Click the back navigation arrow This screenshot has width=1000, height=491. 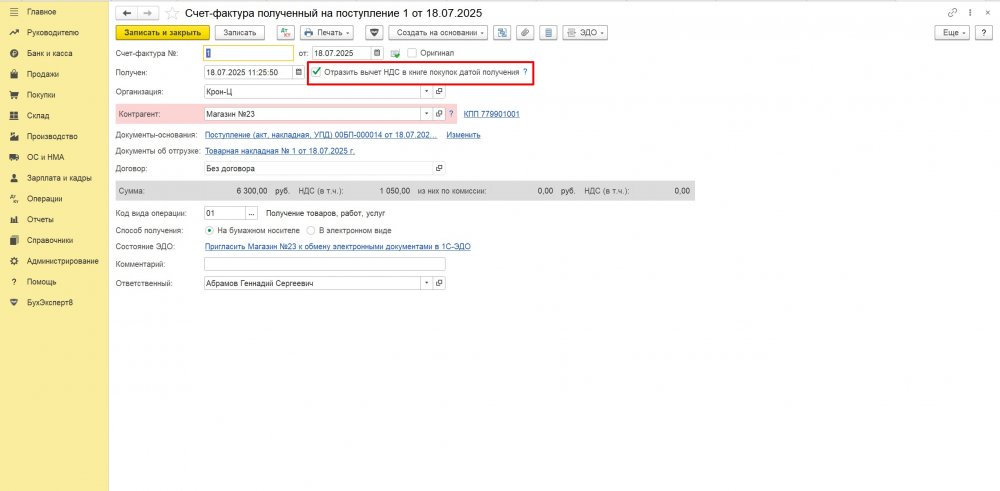126,13
